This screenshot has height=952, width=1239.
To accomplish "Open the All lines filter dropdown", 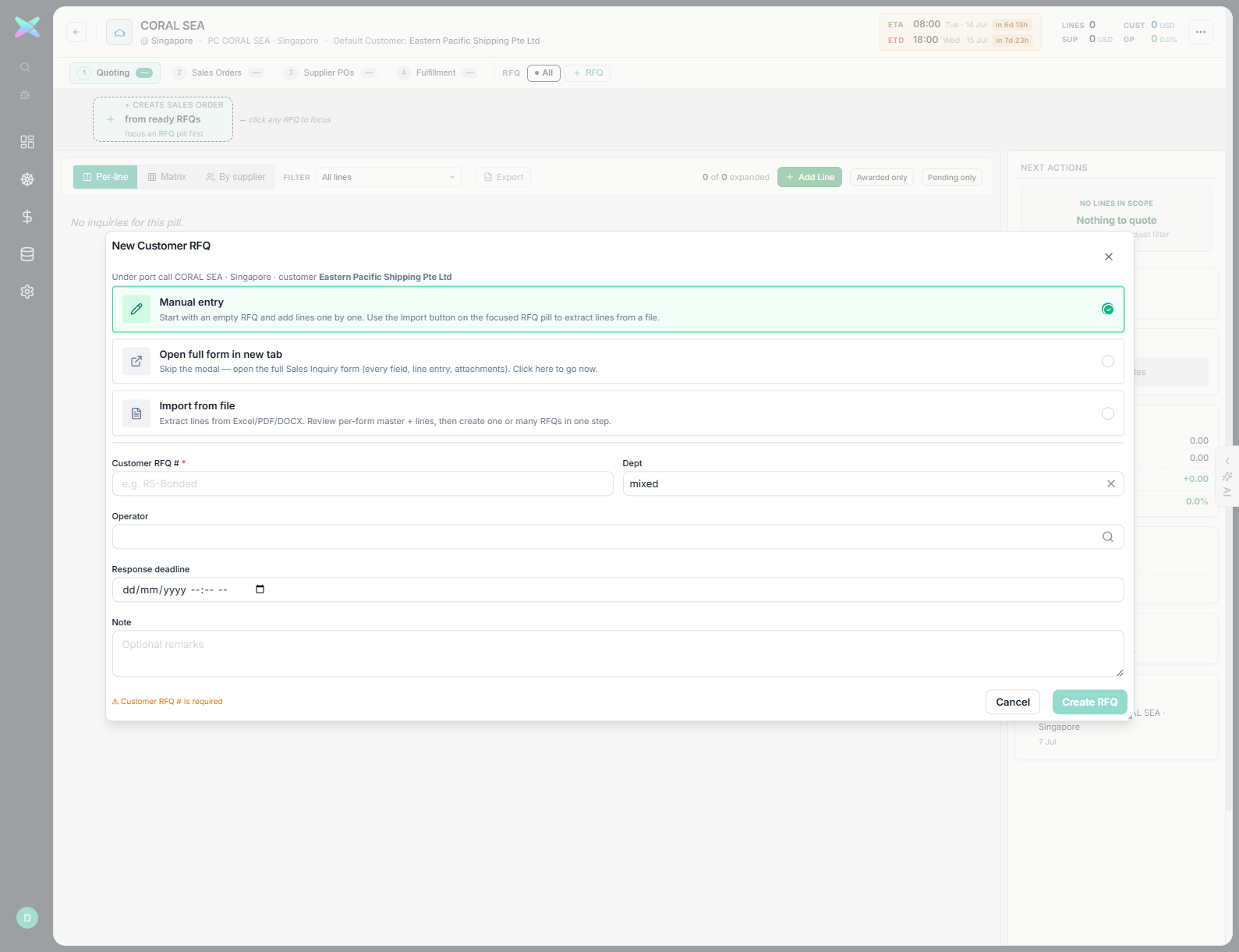I will (388, 177).
